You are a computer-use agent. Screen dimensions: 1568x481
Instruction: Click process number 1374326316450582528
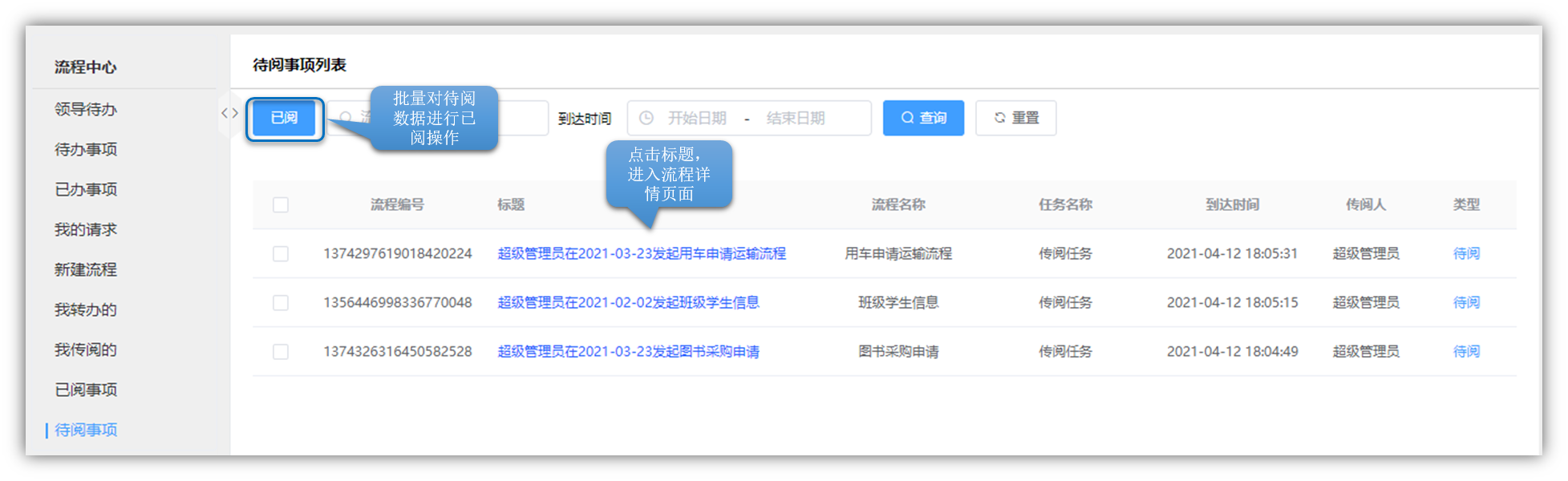tap(397, 351)
